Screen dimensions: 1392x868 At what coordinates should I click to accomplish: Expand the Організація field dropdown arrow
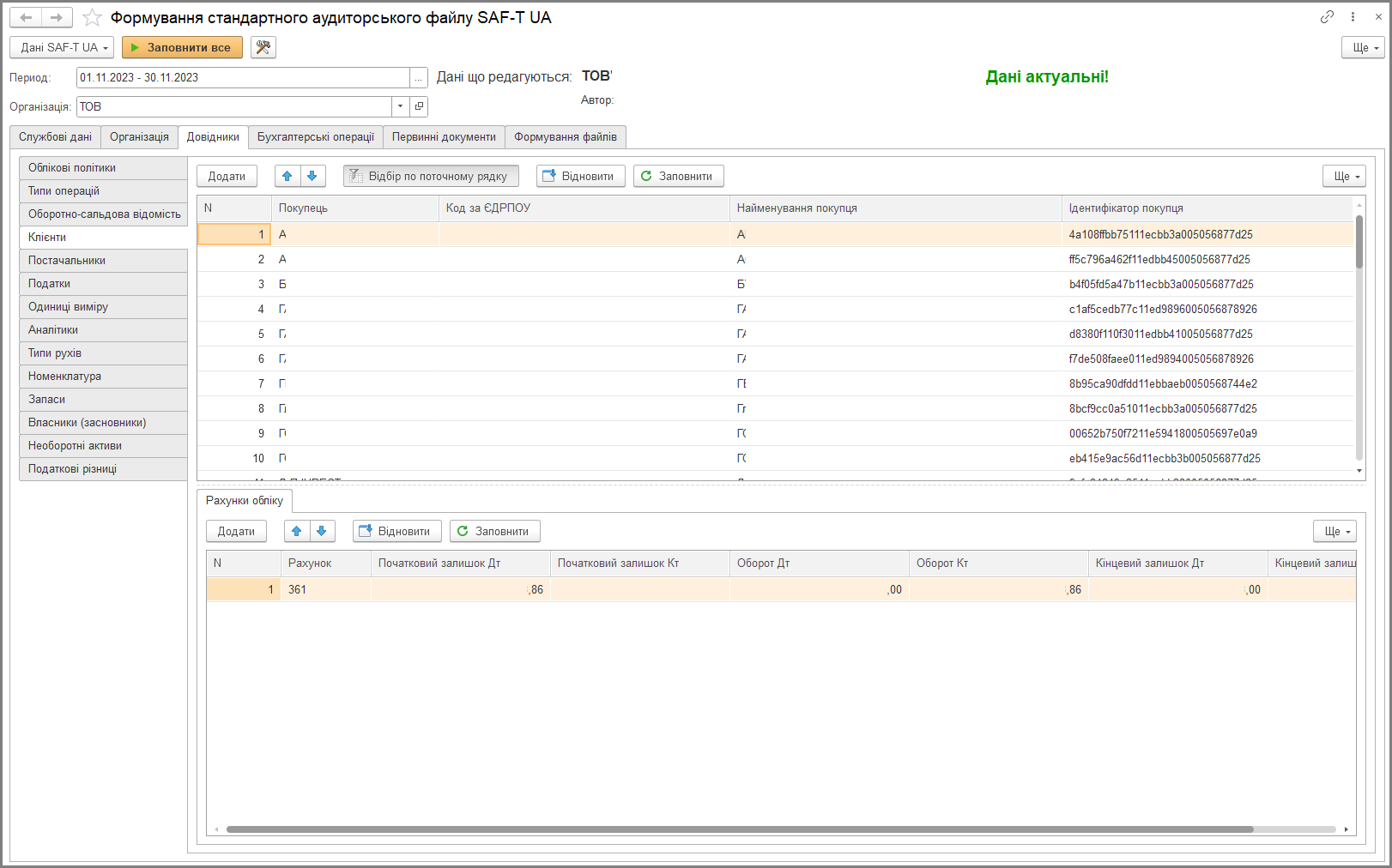pyautogui.click(x=401, y=106)
